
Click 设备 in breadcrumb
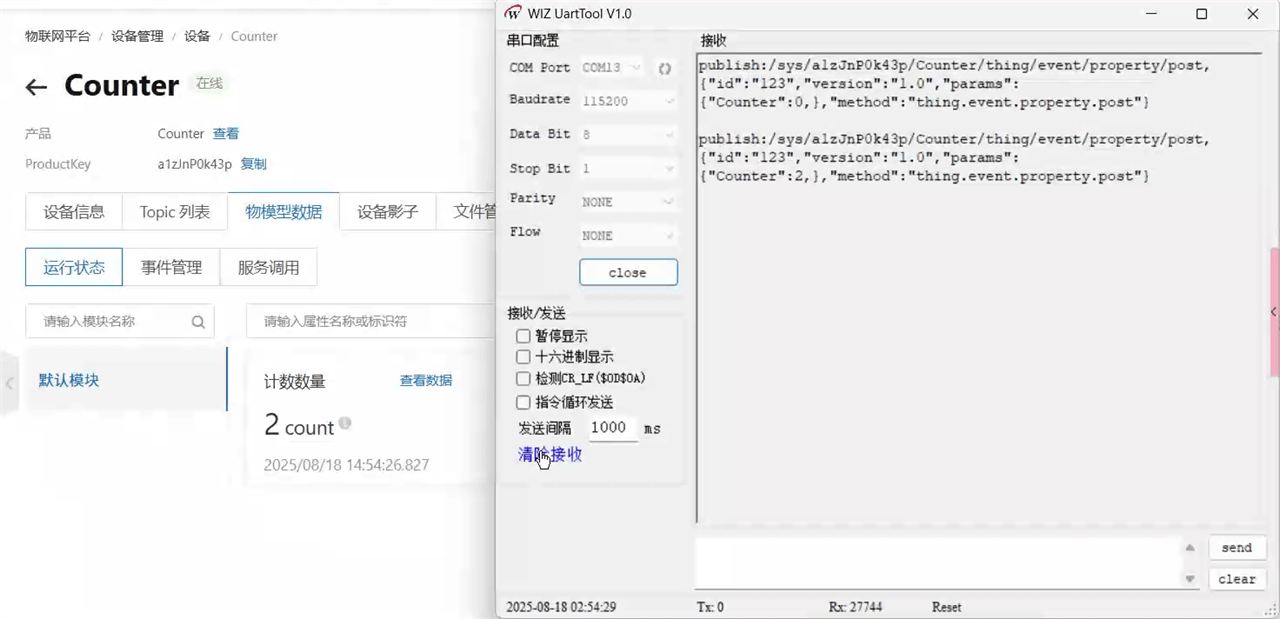click(x=197, y=36)
